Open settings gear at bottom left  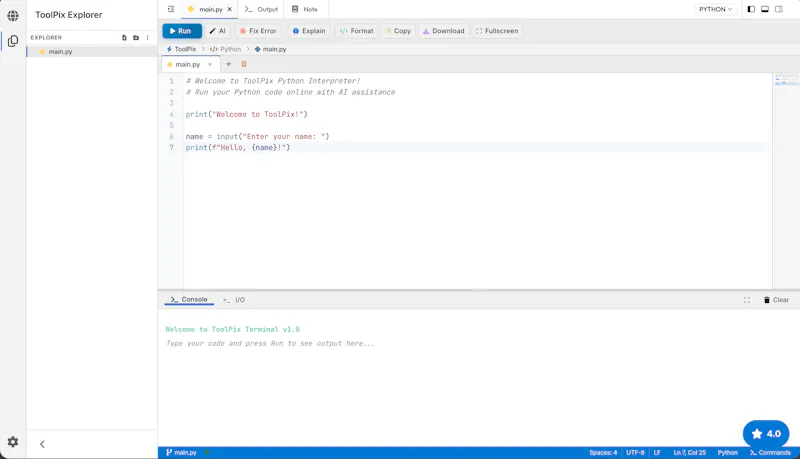coord(13,442)
